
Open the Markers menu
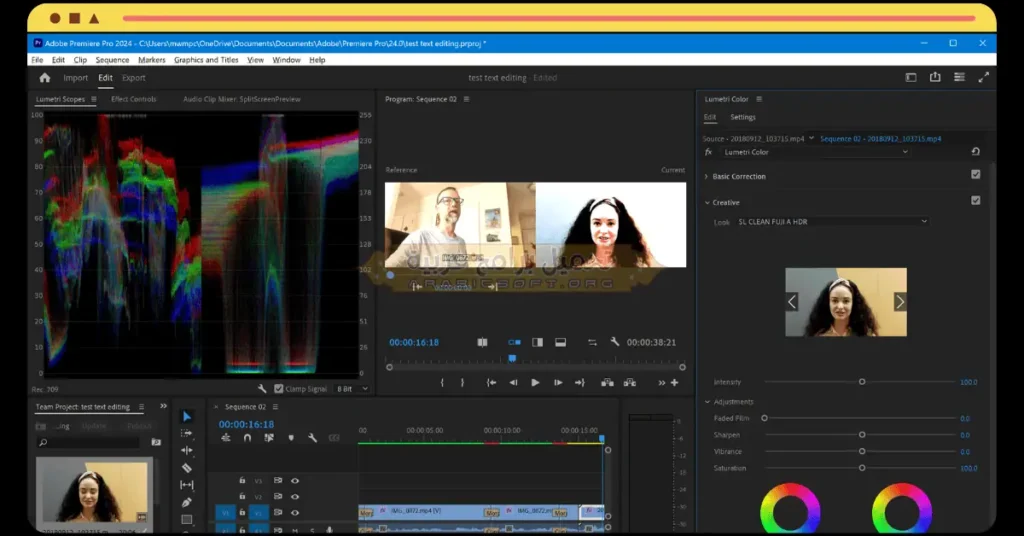(152, 59)
